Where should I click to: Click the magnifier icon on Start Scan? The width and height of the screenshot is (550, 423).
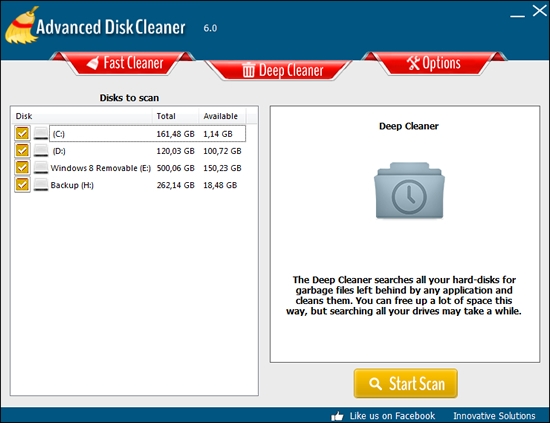tap(375, 384)
